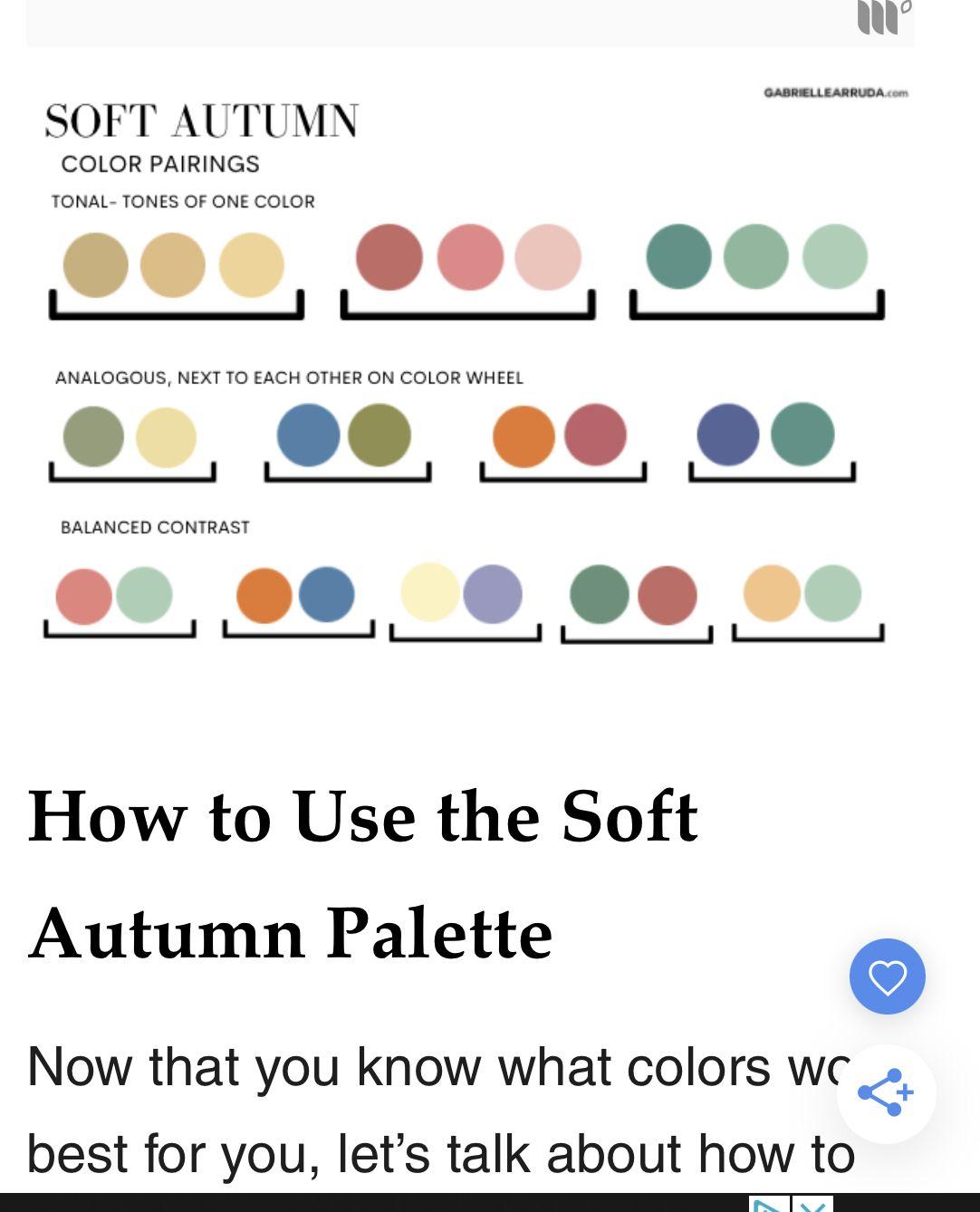The height and width of the screenshot is (1212, 980).
Task: Tap the blue heart favorite button
Action: pyautogui.click(x=887, y=976)
